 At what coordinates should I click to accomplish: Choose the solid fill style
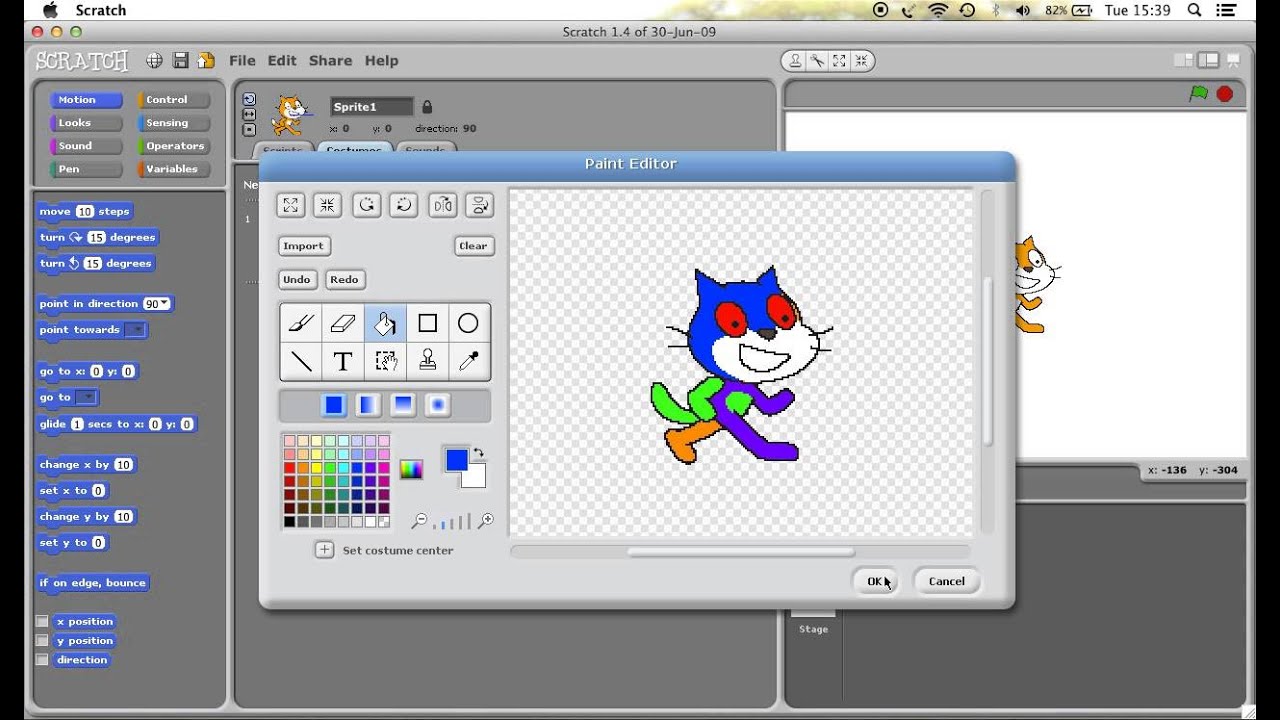click(334, 405)
